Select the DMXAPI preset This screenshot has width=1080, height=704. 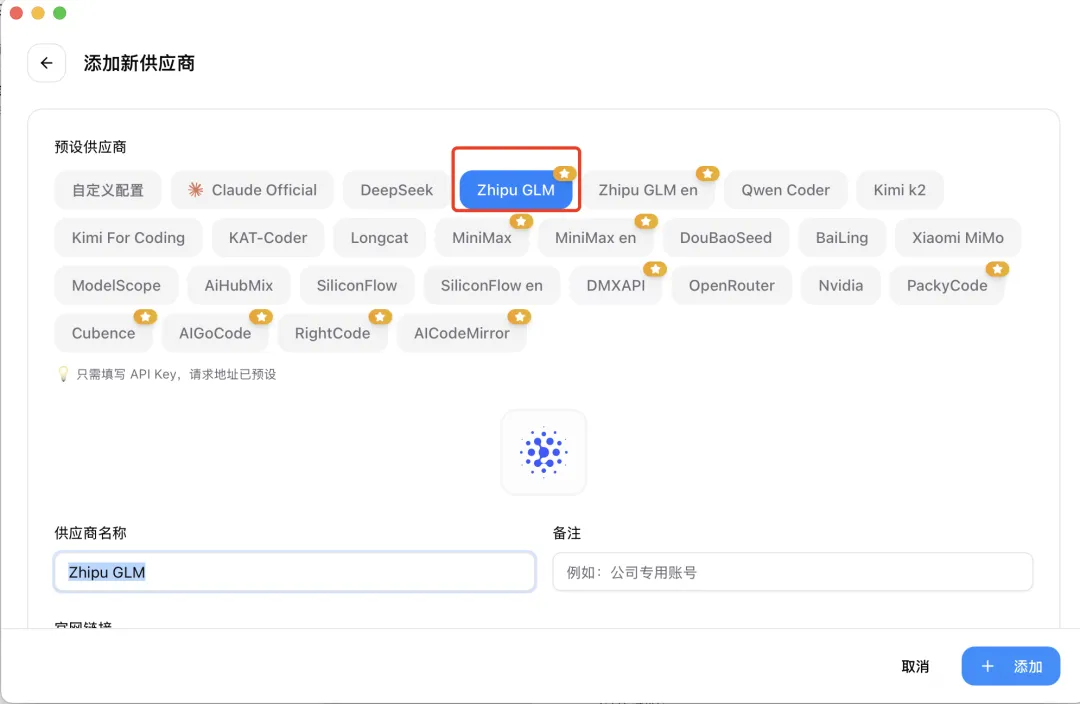click(616, 285)
